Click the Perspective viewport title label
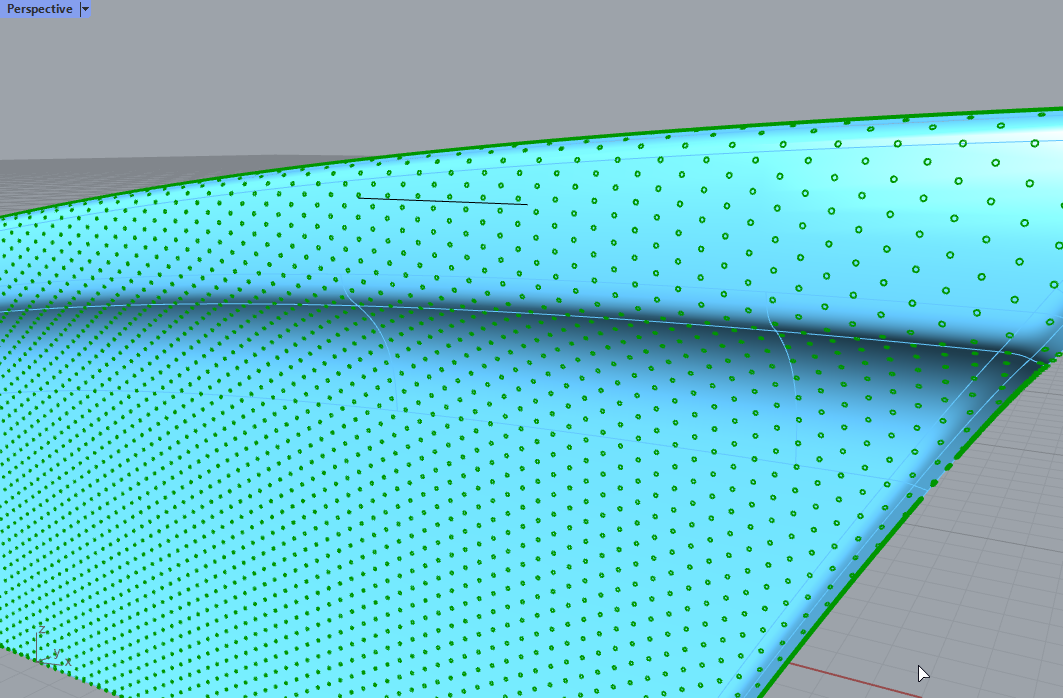The height and width of the screenshot is (698, 1063). click(39, 9)
